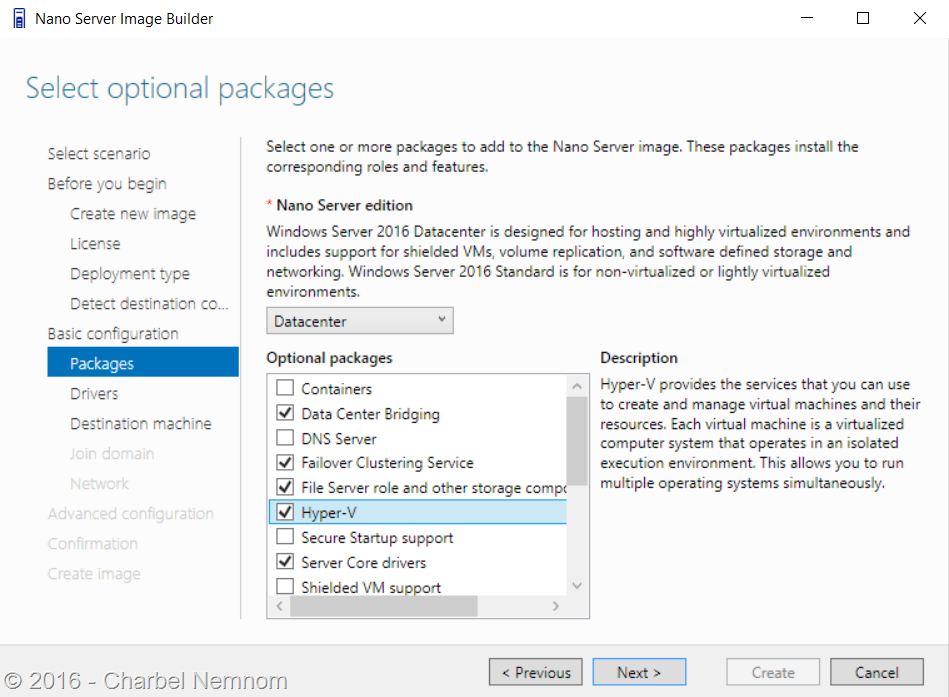The image size is (949, 697).
Task: Uncheck the Hyper-V package checkbox
Action: coord(285,512)
